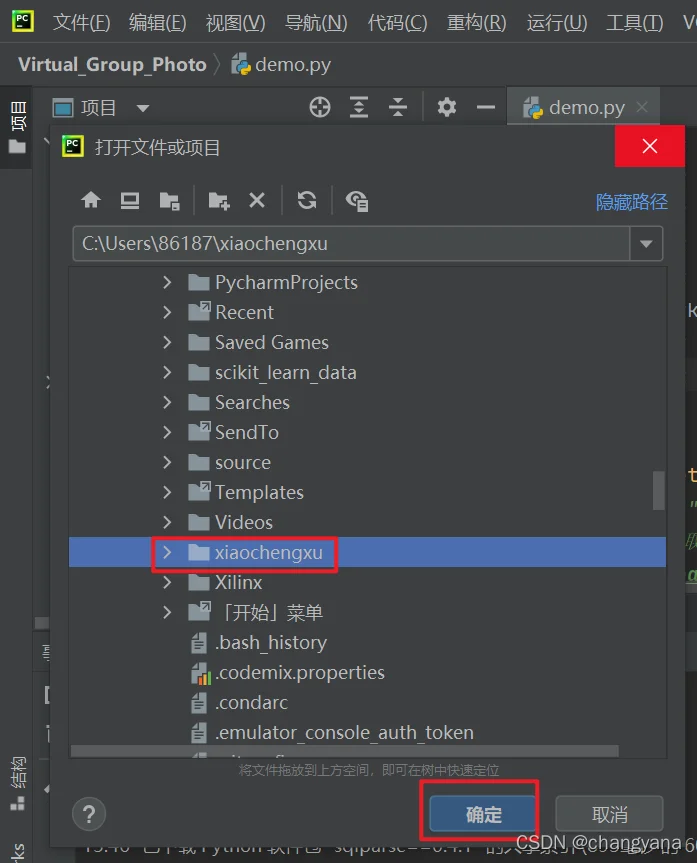Click Virtual_Group_Photo breadcrumb
The image size is (697, 863).
112,64
